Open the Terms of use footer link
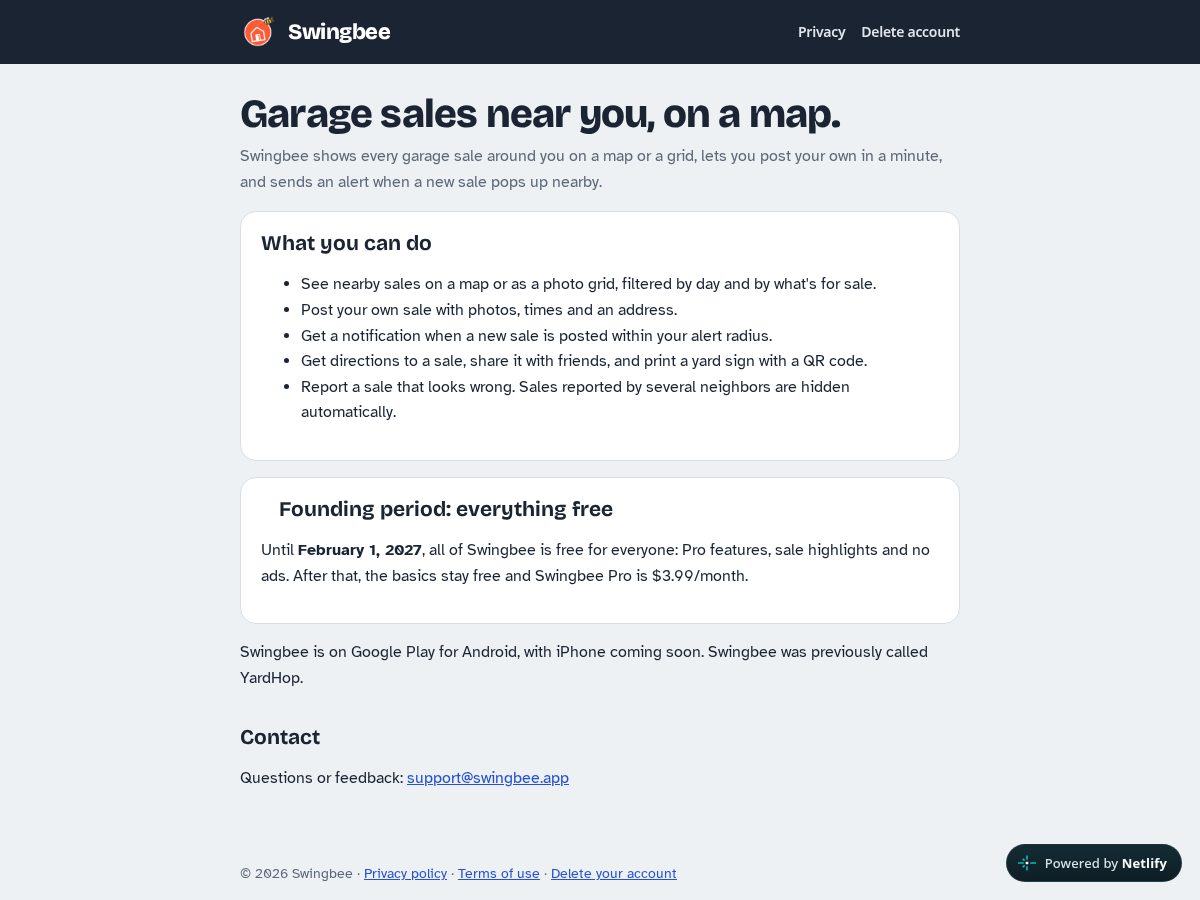Viewport: 1200px width, 900px height. tap(499, 873)
